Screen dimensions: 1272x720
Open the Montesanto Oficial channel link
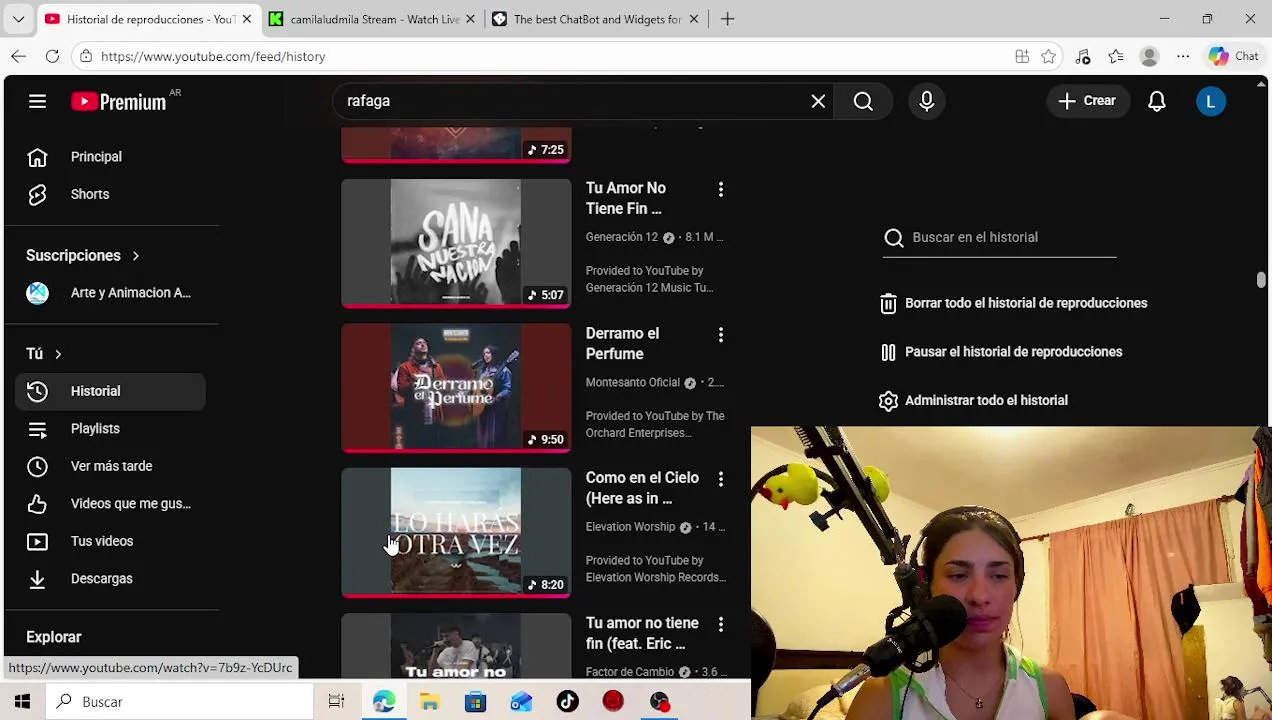(633, 382)
